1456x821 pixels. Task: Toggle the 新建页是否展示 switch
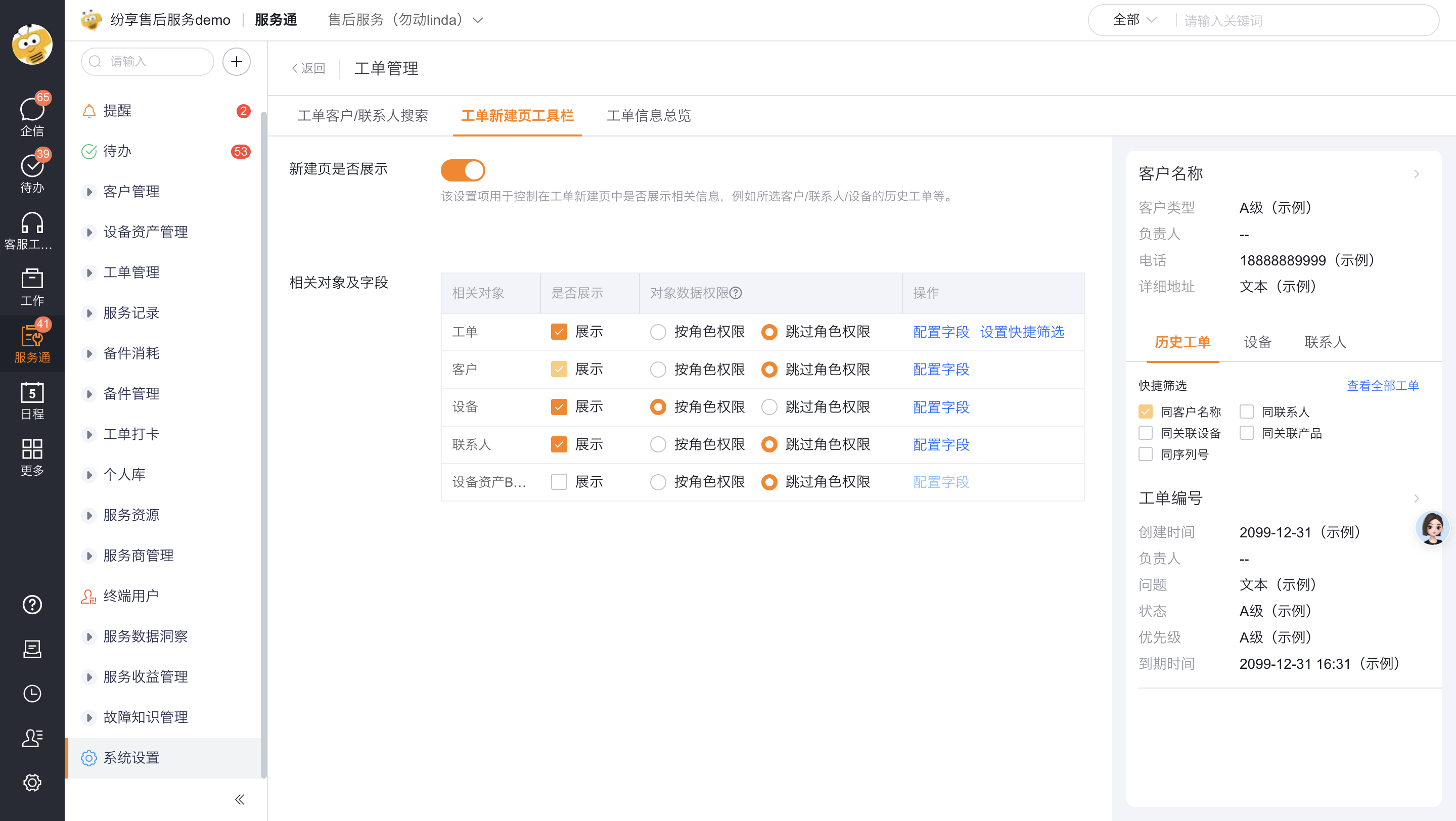pos(463,169)
